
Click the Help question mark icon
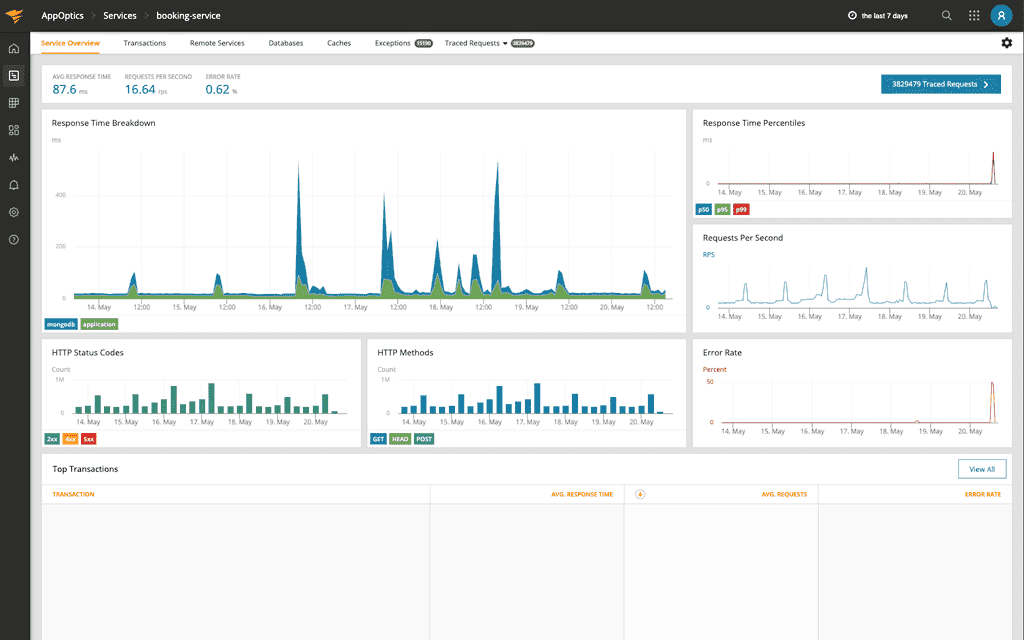[13, 239]
